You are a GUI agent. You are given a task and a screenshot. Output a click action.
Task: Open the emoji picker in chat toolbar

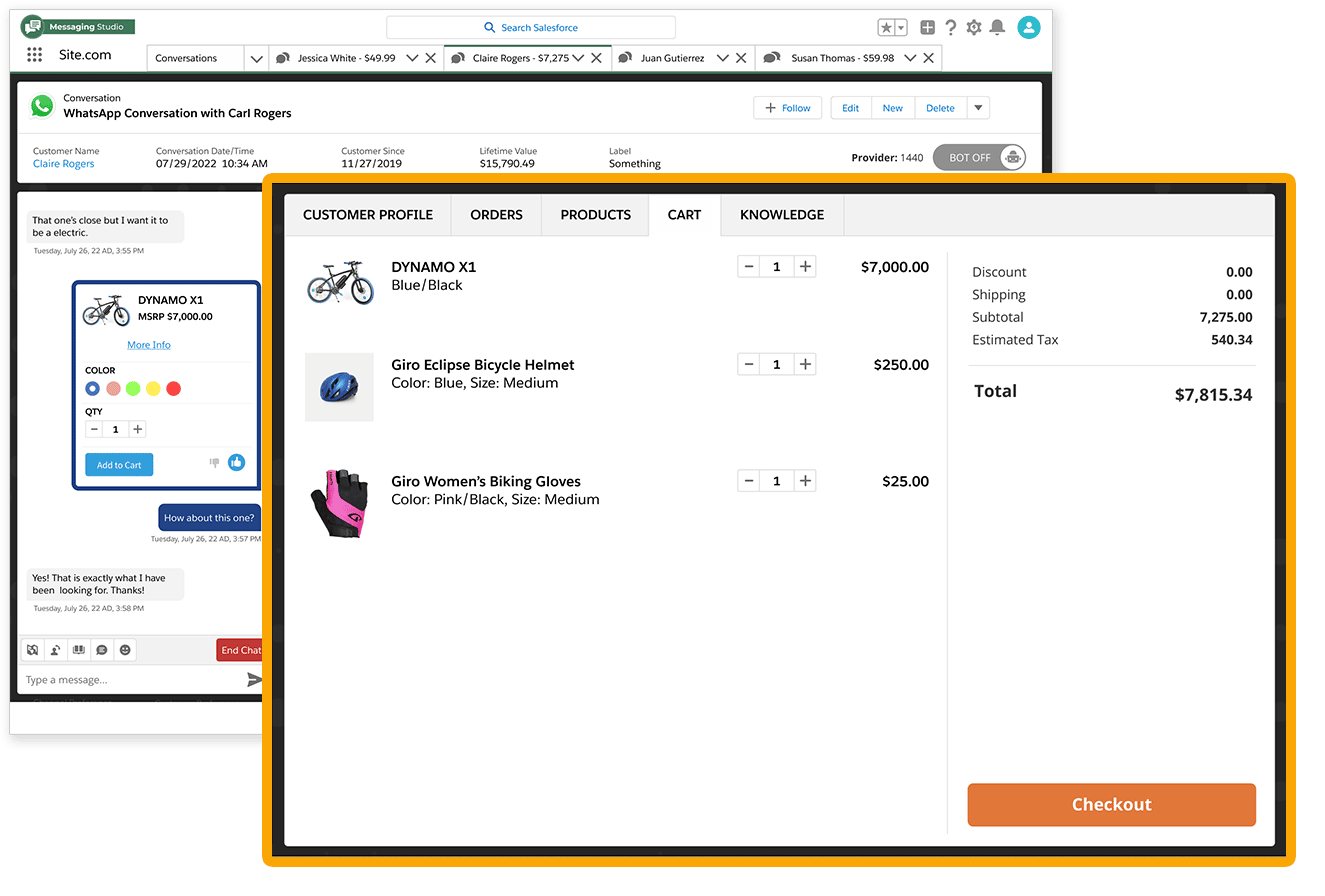pyautogui.click(x=125, y=650)
